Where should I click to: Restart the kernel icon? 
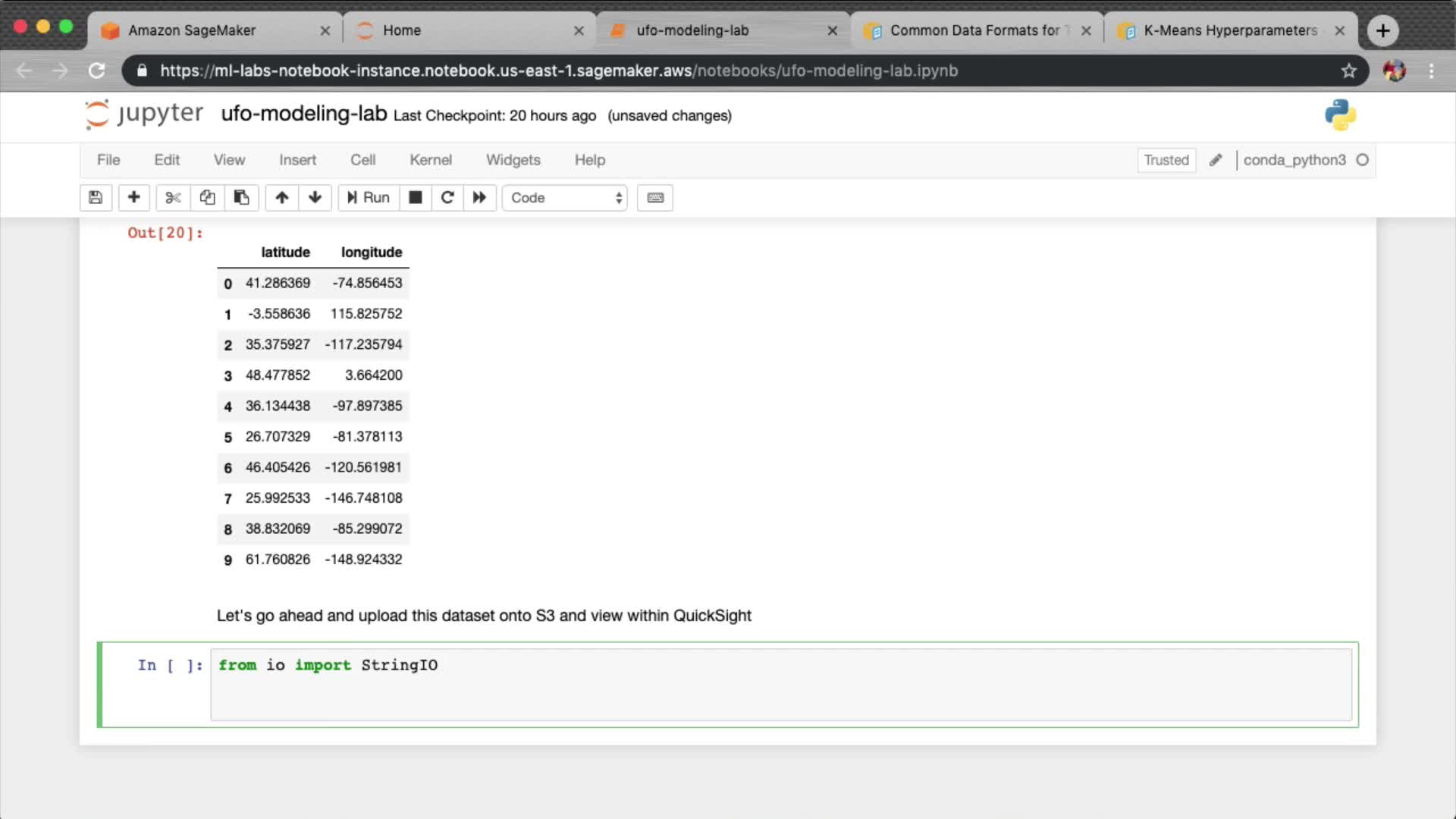pyautogui.click(x=447, y=198)
